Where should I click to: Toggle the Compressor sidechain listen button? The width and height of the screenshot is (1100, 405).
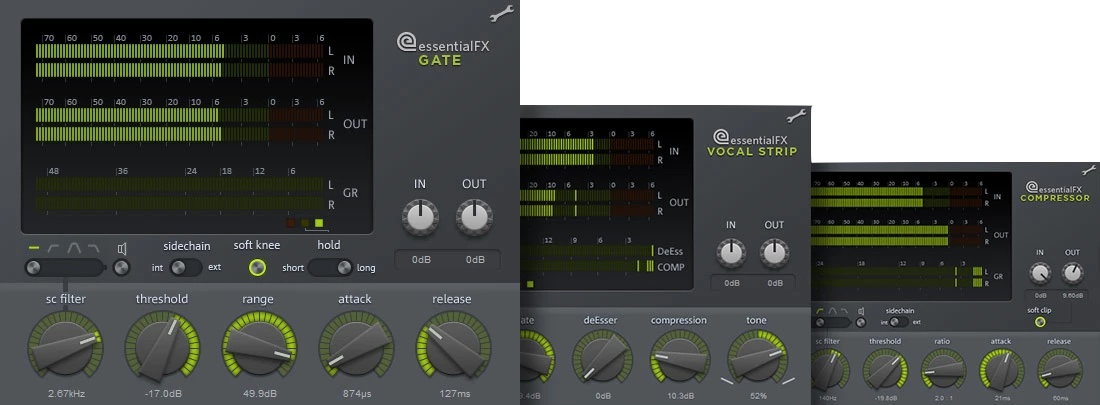[x=861, y=322]
